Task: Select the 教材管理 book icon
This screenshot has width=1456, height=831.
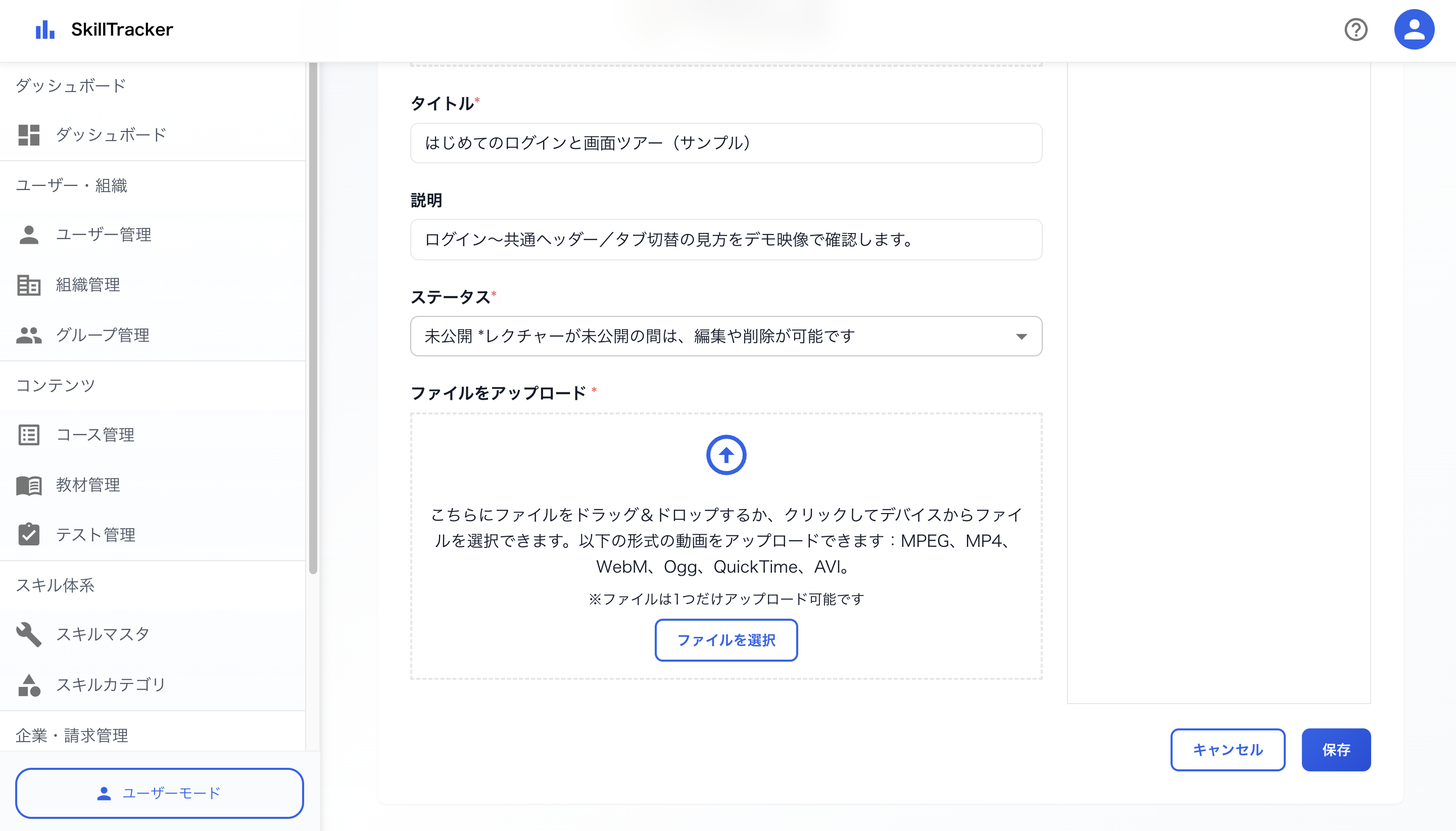Action: 28,485
